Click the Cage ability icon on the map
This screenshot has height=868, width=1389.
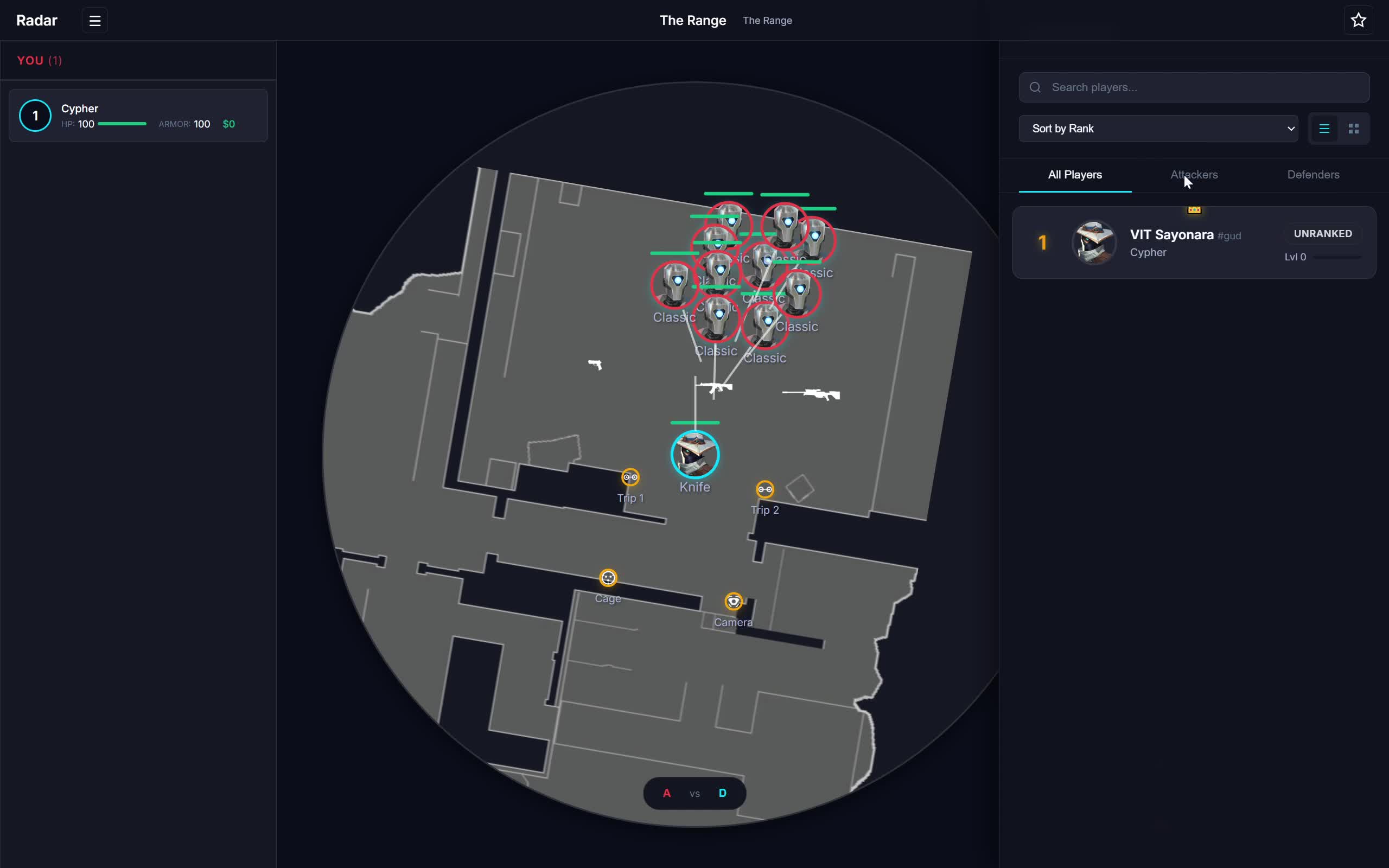click(608, 578)
